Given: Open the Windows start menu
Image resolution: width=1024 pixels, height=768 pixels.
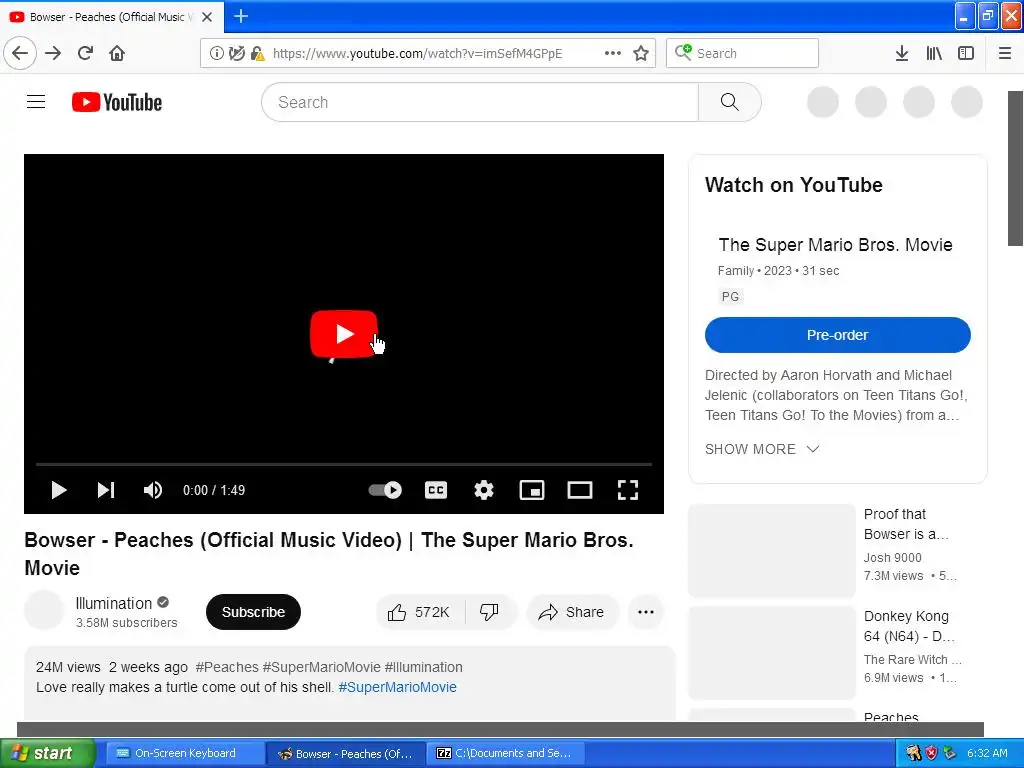Looking at the screenshot, I should coord(48,753).
